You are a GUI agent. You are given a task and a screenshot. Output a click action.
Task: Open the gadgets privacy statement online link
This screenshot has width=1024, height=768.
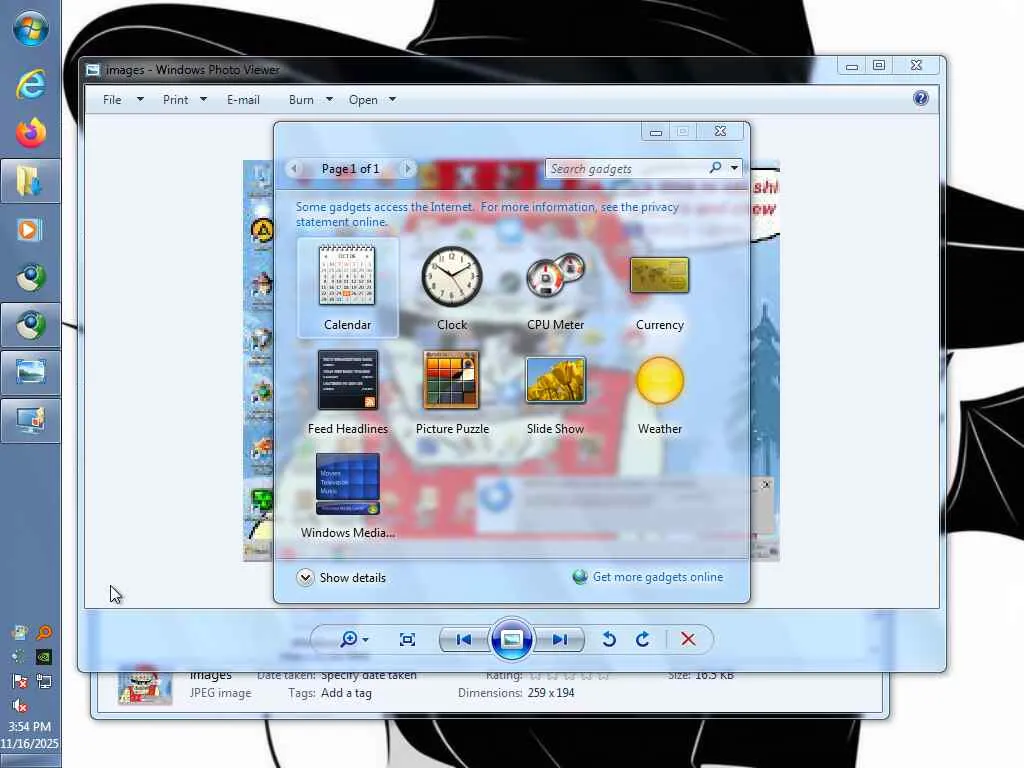coord(487,214)
